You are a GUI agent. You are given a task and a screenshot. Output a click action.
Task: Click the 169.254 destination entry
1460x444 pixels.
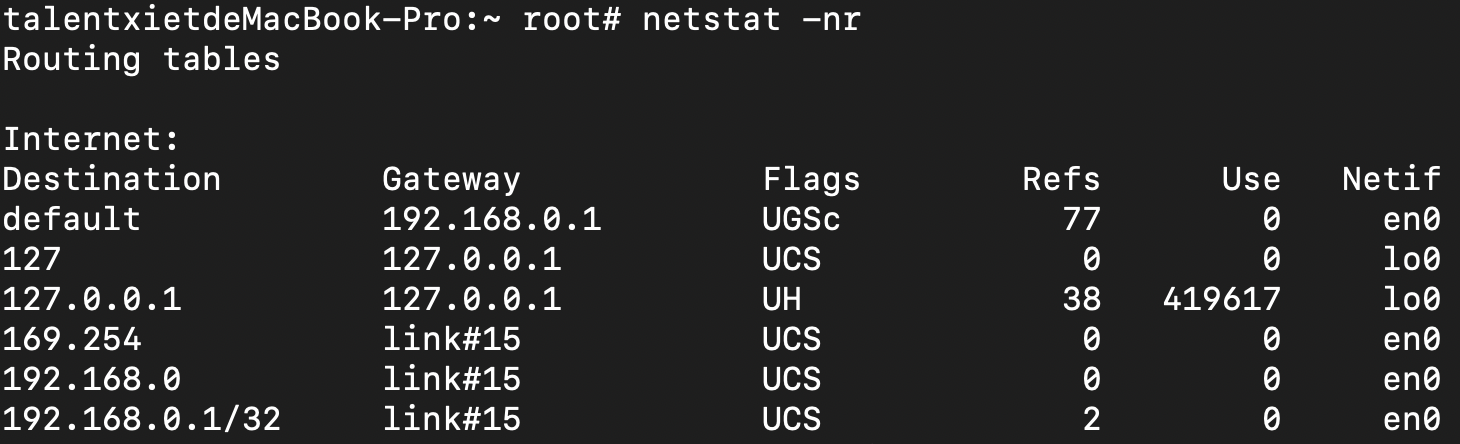(72, 340)
